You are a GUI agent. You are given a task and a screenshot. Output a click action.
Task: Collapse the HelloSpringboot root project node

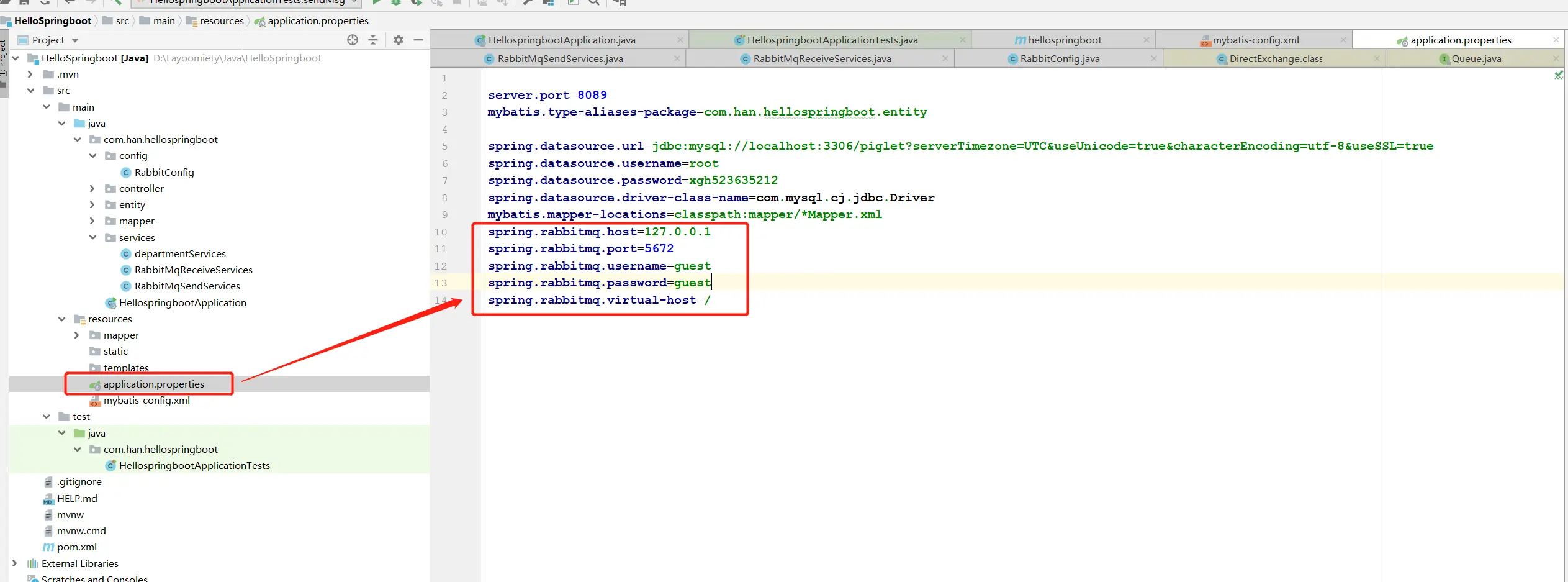coord(16,58)
